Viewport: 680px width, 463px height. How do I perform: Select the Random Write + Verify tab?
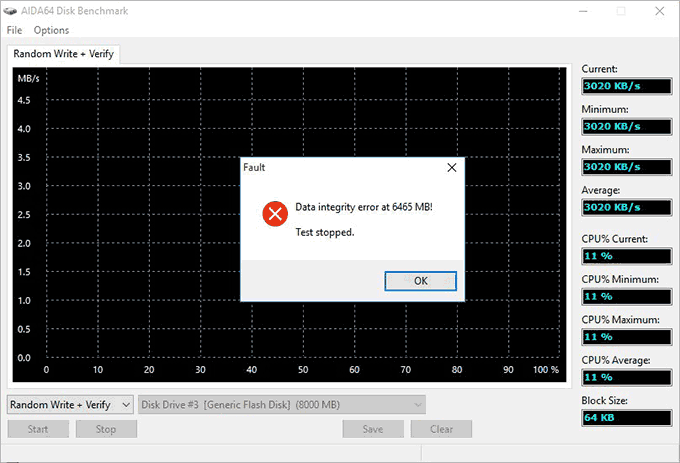[x=62, y=54]
